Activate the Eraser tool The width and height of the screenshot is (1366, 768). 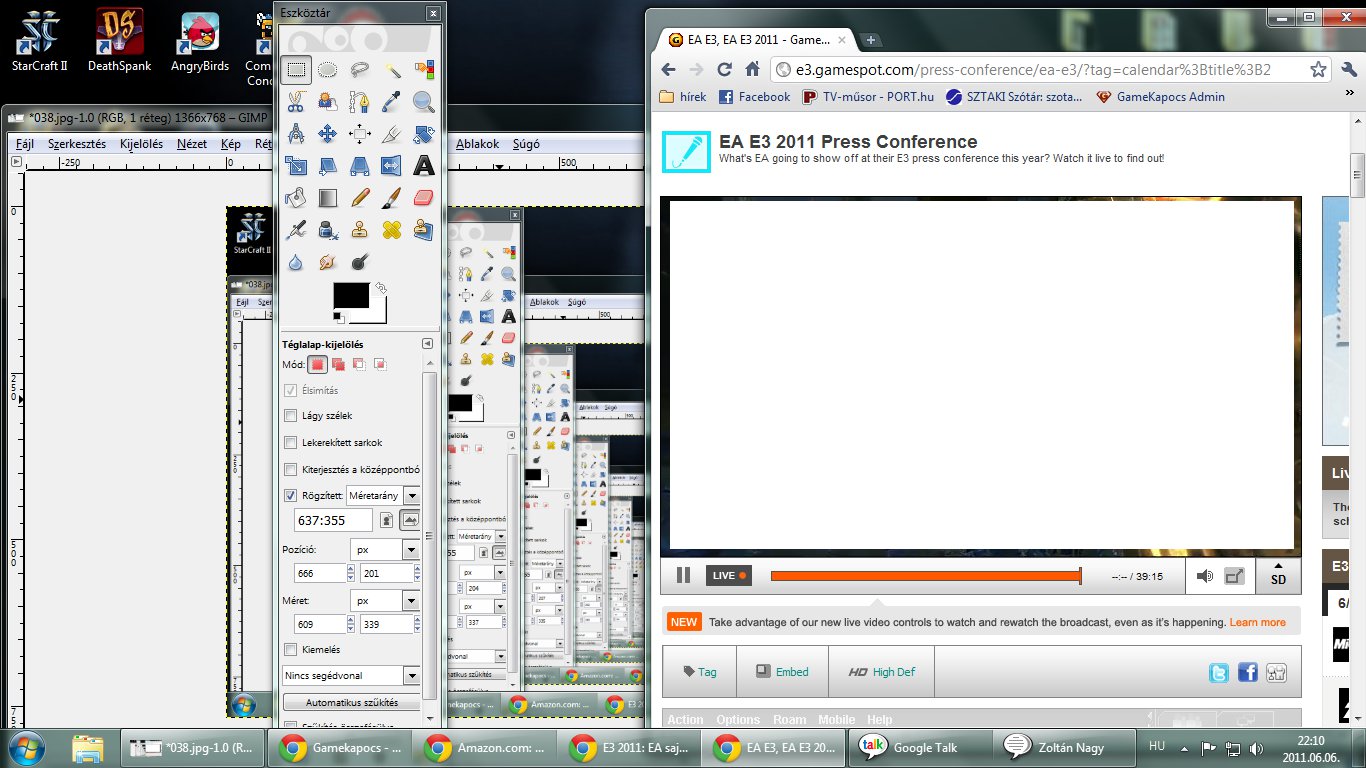tap(424, 197)
